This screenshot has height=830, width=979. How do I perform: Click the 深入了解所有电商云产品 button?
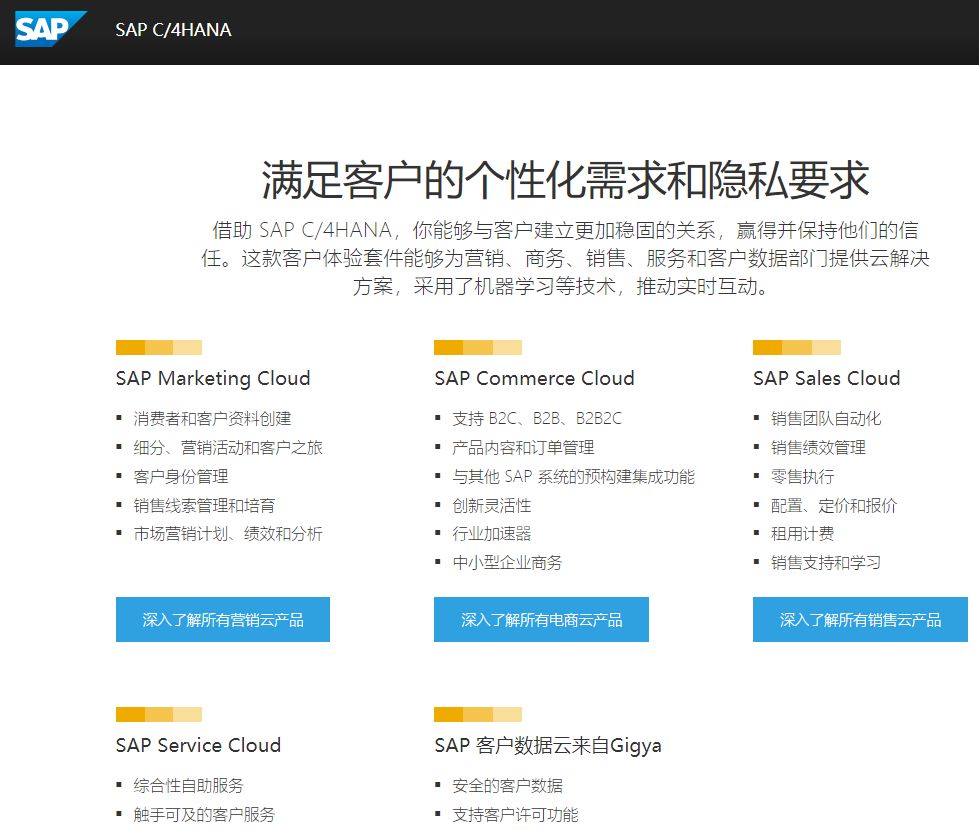[x=541, y=619]
